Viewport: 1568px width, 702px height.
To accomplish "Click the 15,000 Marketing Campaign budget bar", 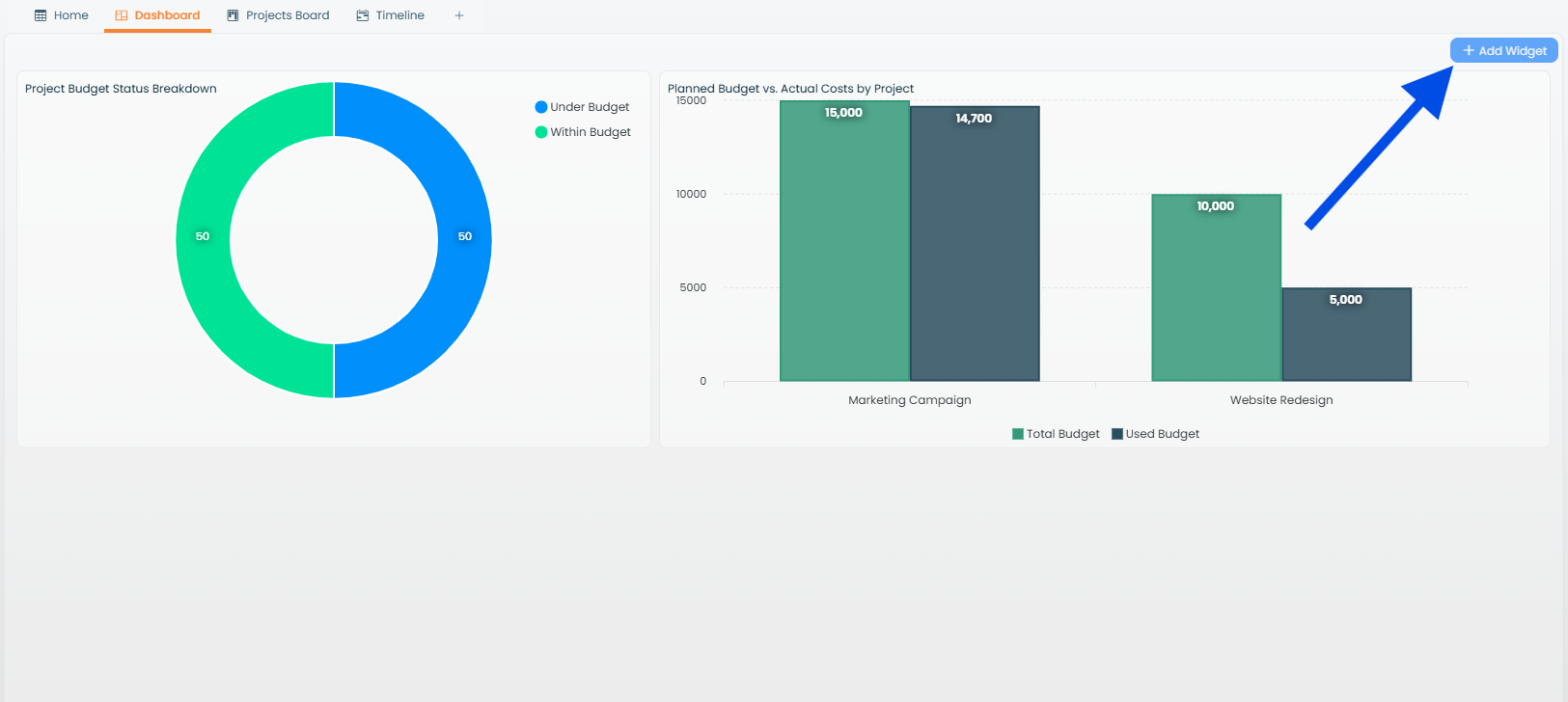I will (x=844, y=241).
